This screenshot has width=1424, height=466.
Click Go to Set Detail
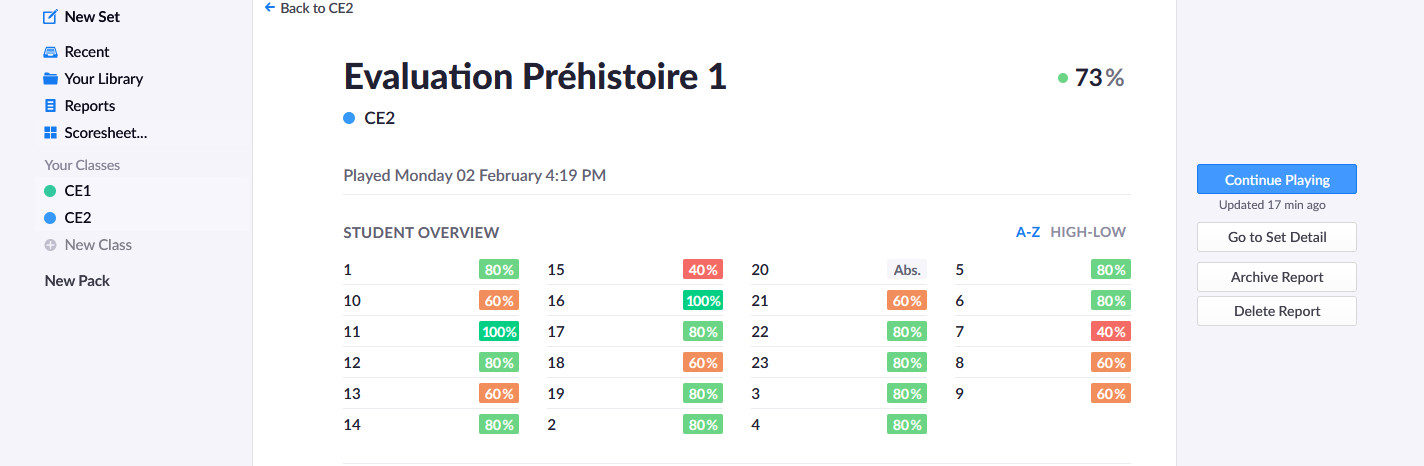pyautogui.click(x=1276, y=237)
